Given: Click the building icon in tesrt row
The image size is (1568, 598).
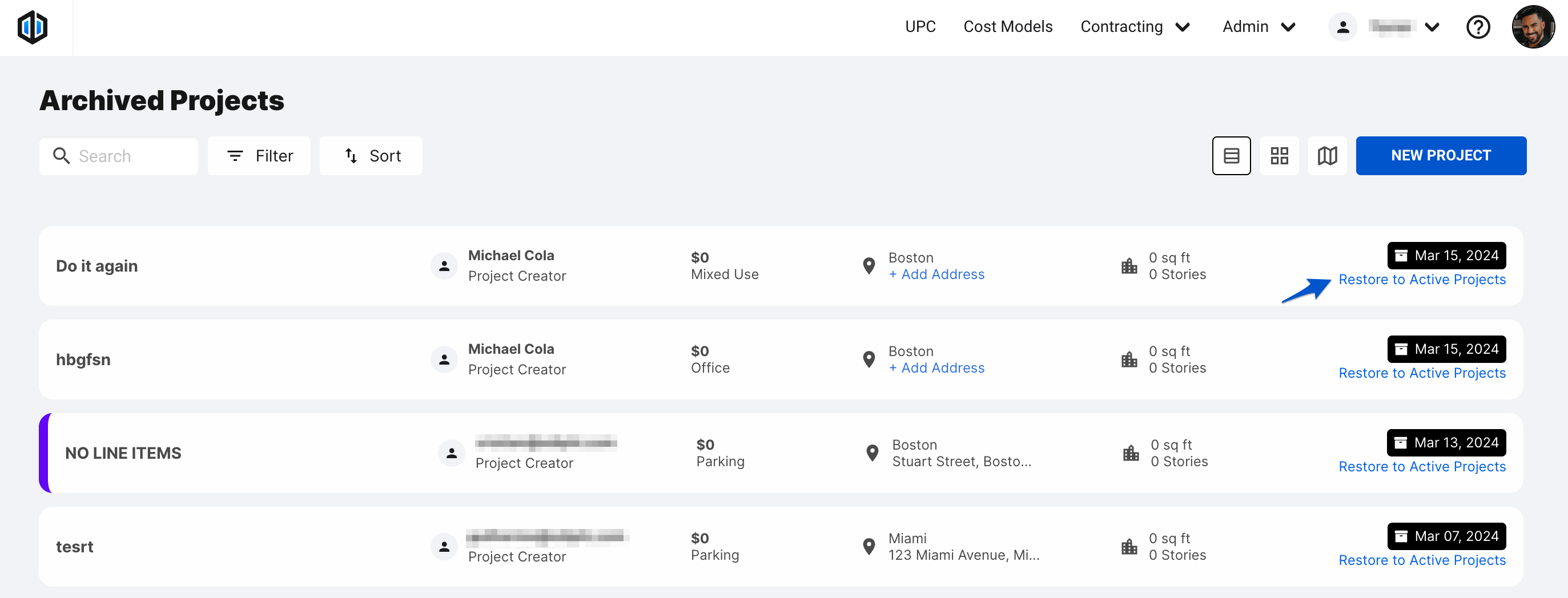Looking at the screenshot, I should (x=1129, y=546).
